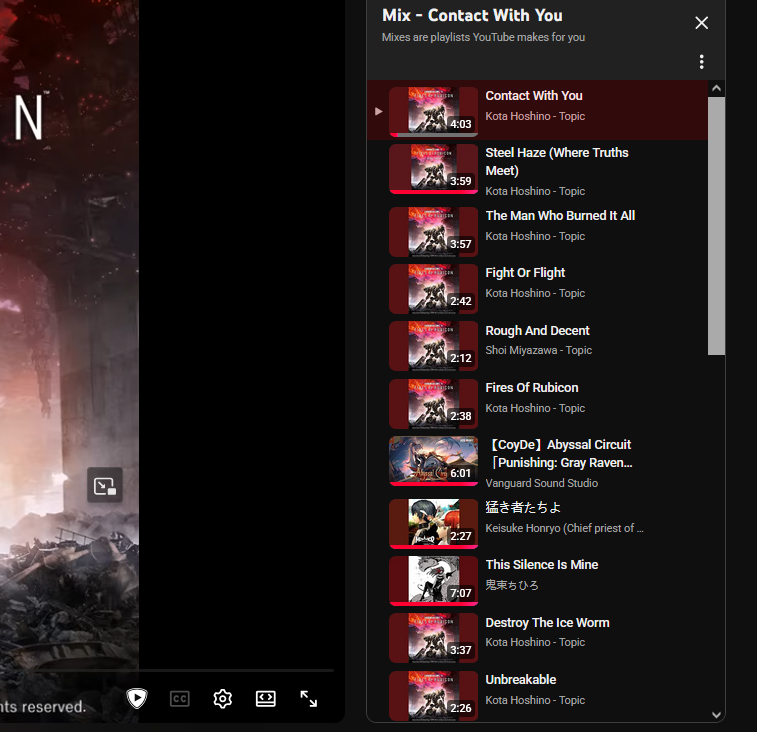Select the Contact With You title
The image size is (757, 732).
(x=534, y=96)
